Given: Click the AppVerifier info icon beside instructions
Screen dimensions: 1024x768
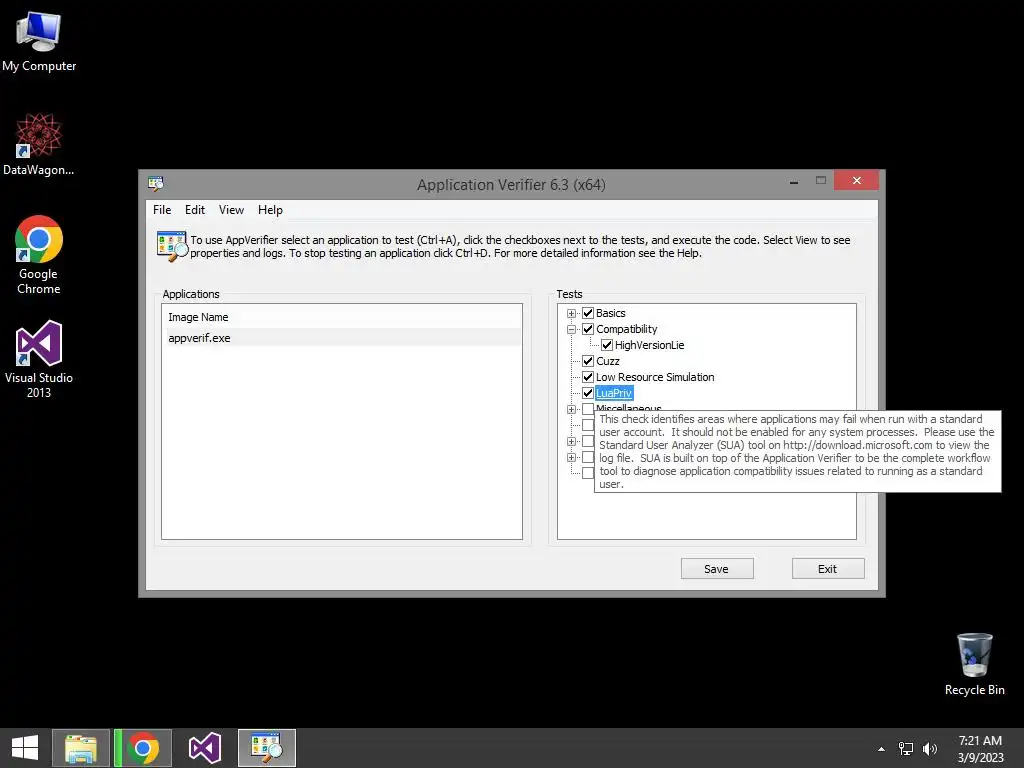Looking at the screenshot, I should (172, 246).
